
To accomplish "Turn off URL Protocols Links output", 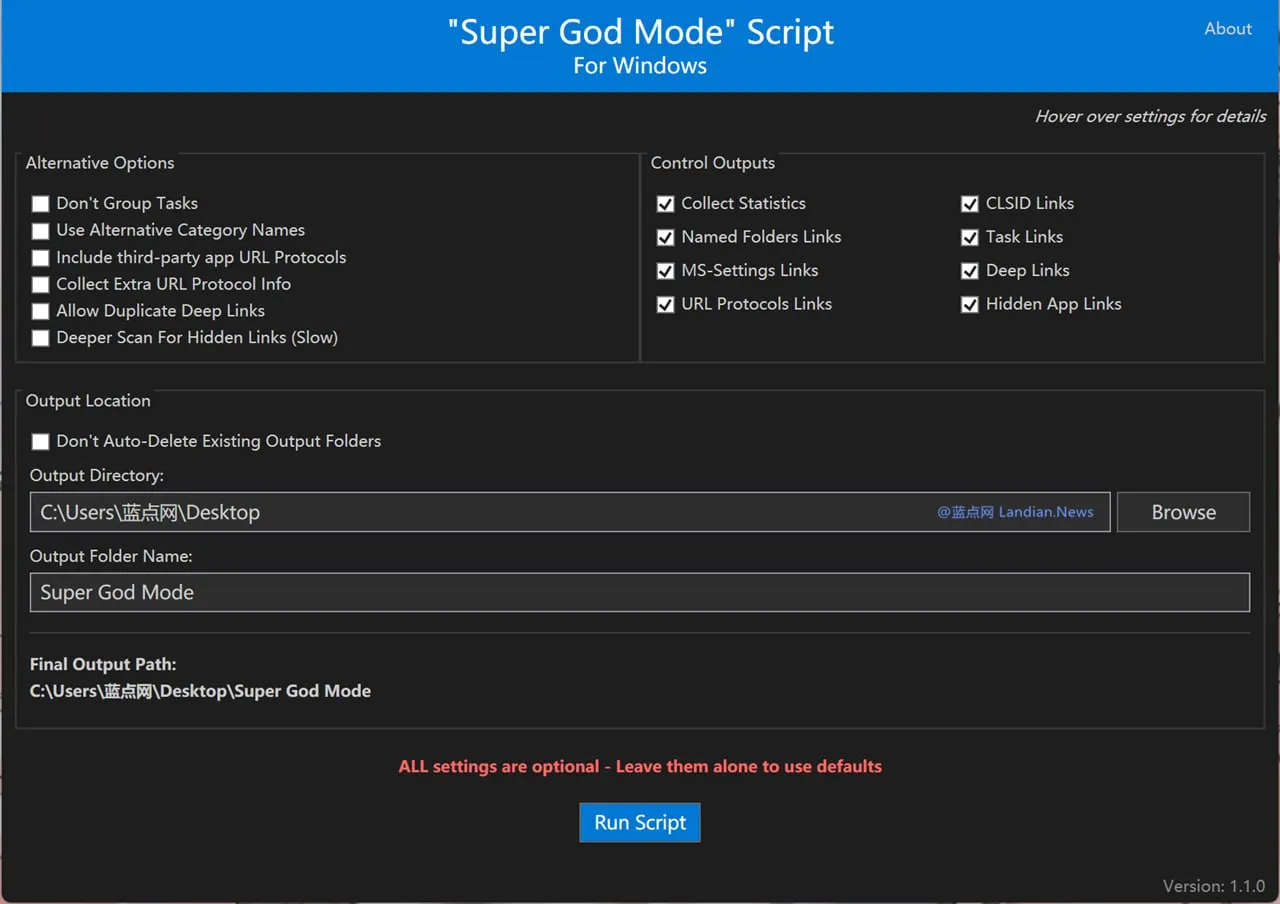I will [665, 305].
